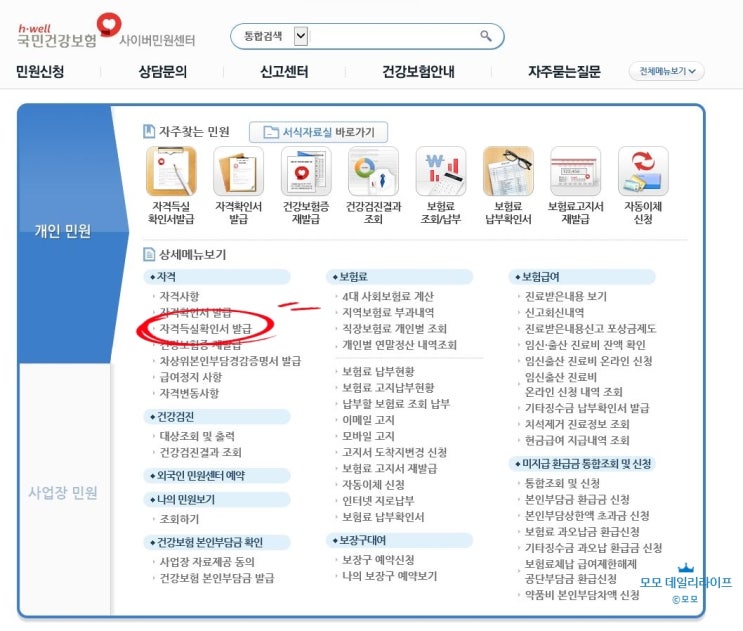Open the 급여정지 사항 link
Screen dimensions: 743x631
point(190,377)
